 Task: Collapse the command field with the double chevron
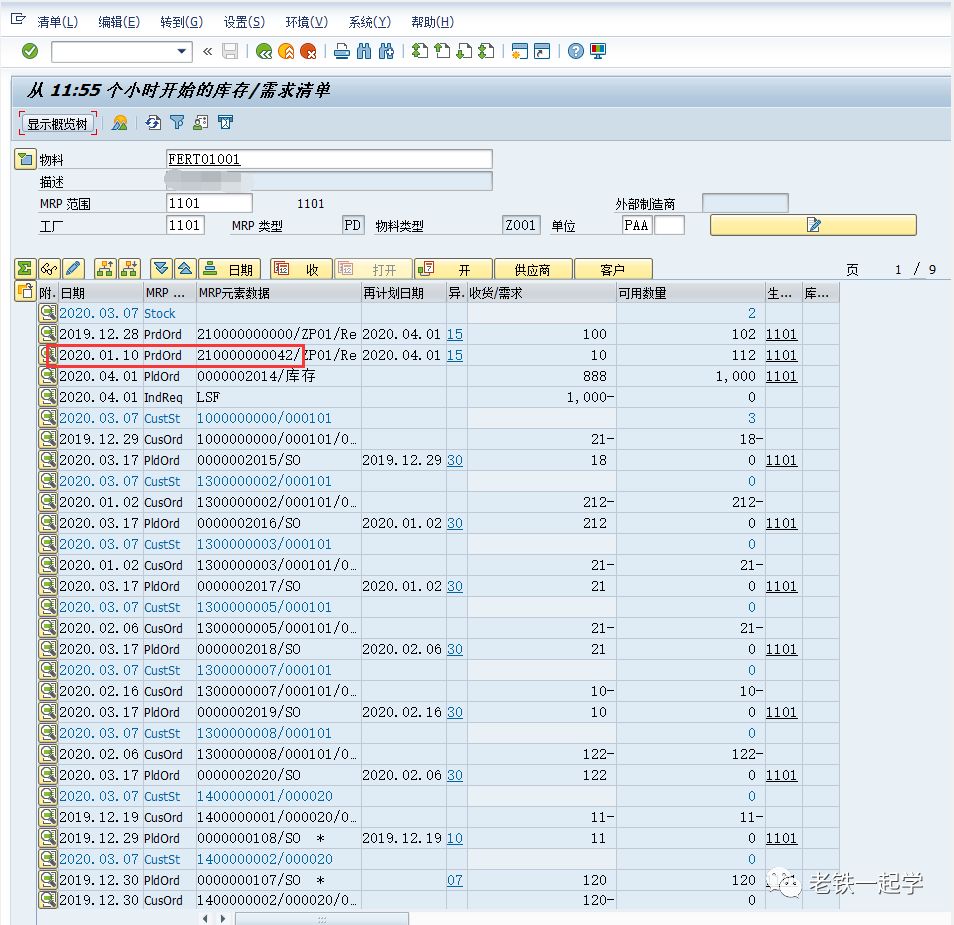207,52
